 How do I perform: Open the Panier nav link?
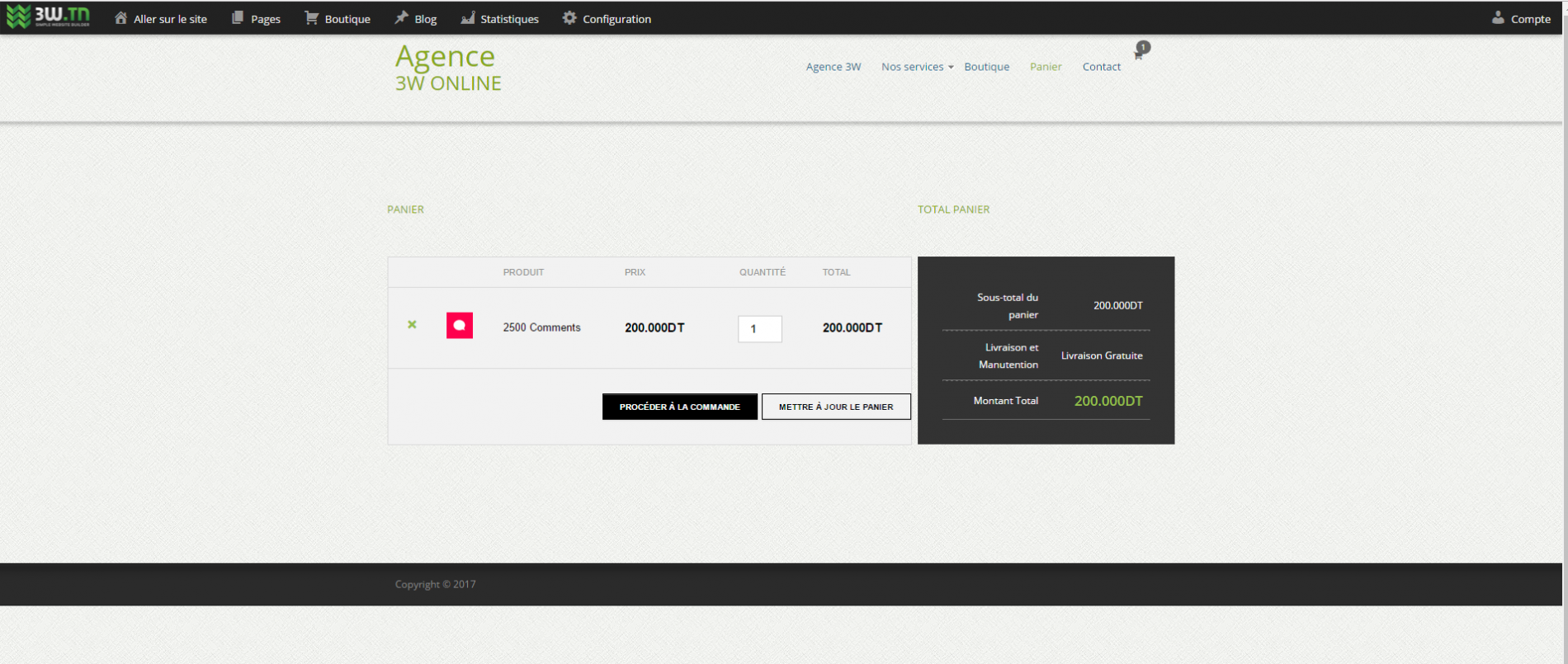point(1046,67)
